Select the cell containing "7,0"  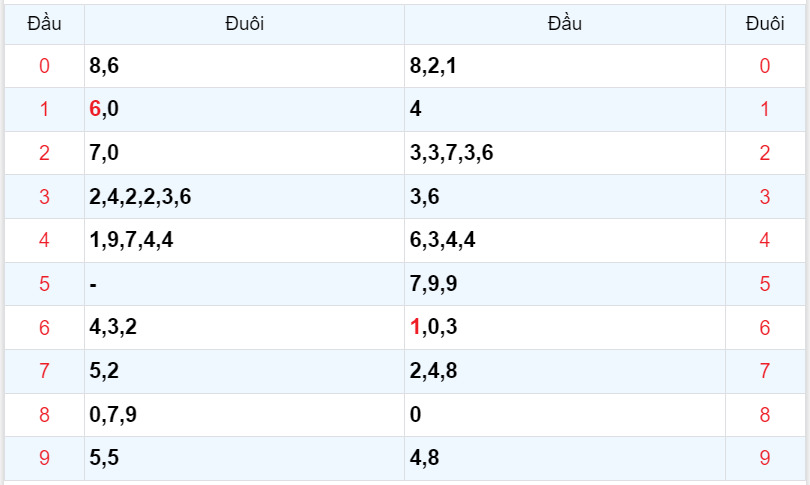[x=104, y=153]
